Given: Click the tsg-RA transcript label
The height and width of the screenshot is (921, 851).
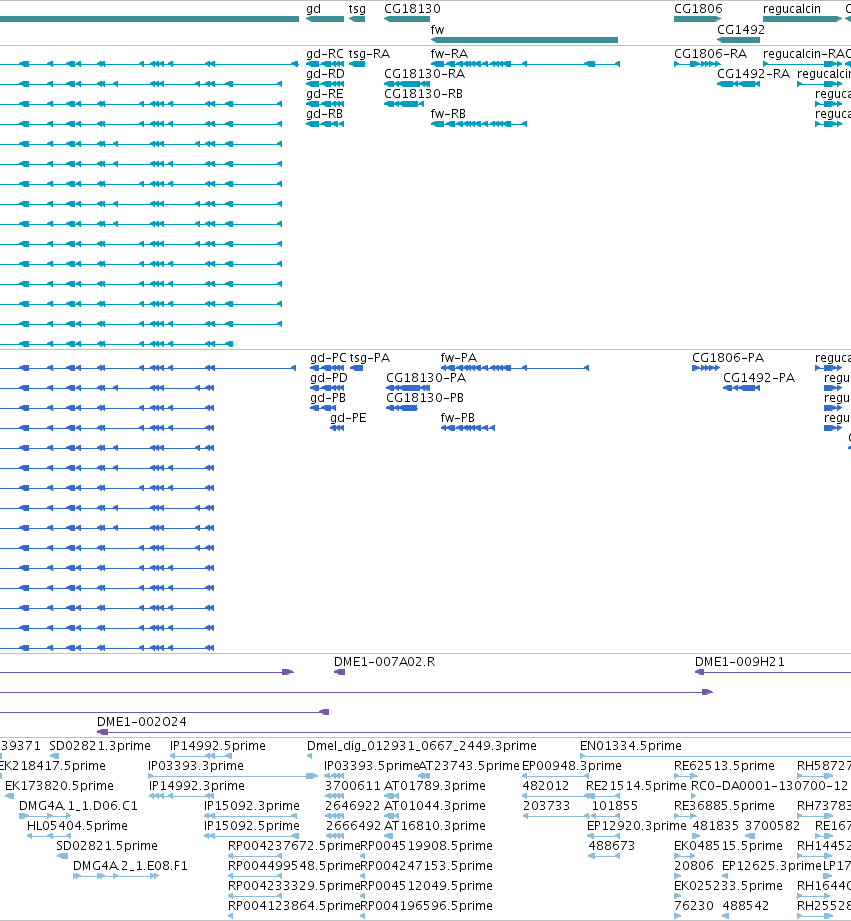Looking at the screenshot, I should coord(369,54).
